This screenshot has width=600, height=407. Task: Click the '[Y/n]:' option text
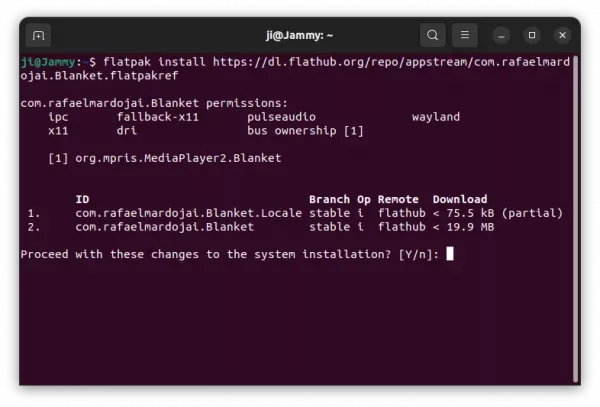click(419, 254)
